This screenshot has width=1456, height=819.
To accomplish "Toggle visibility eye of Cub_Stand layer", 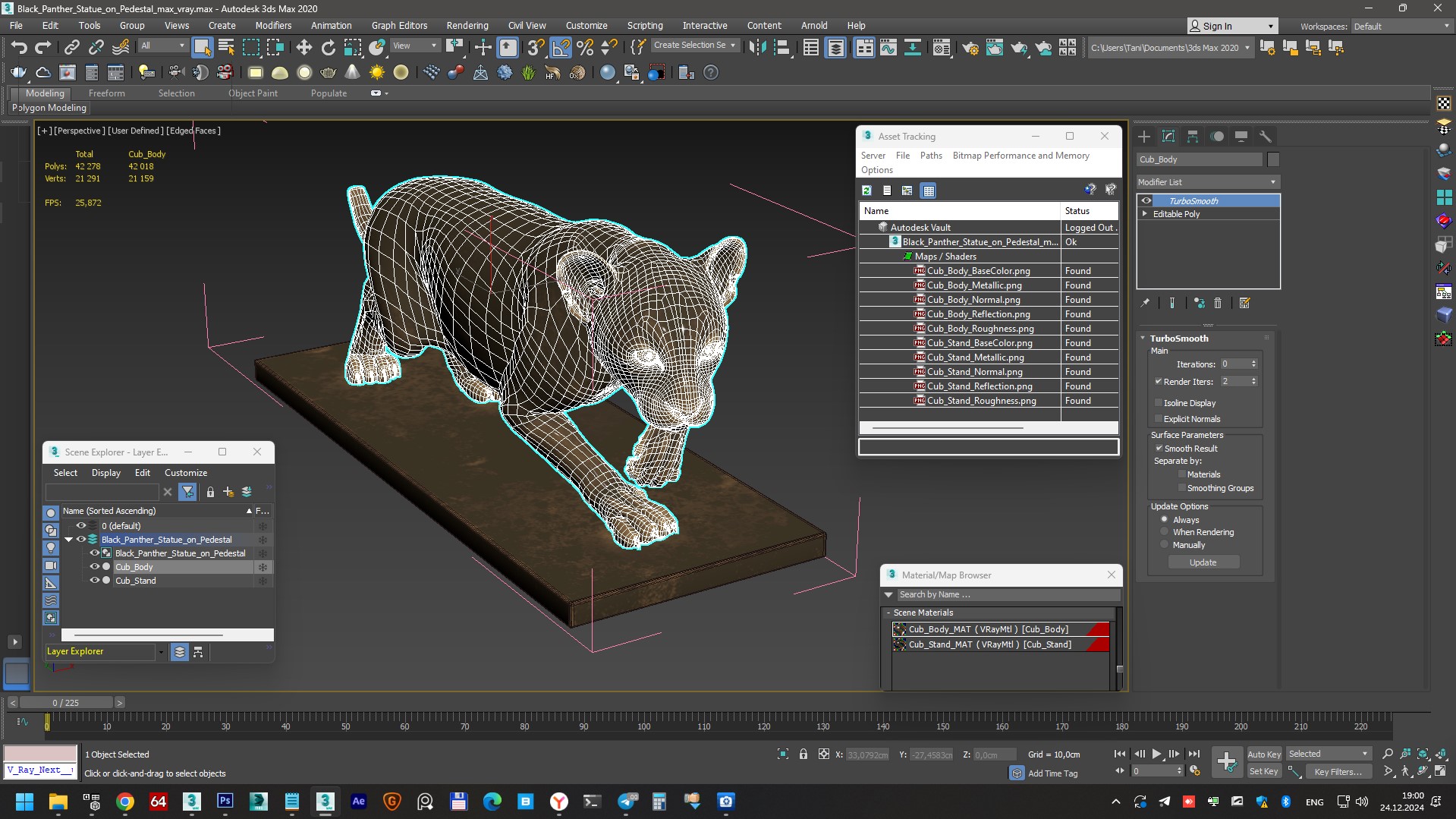I will coord(95,581).
